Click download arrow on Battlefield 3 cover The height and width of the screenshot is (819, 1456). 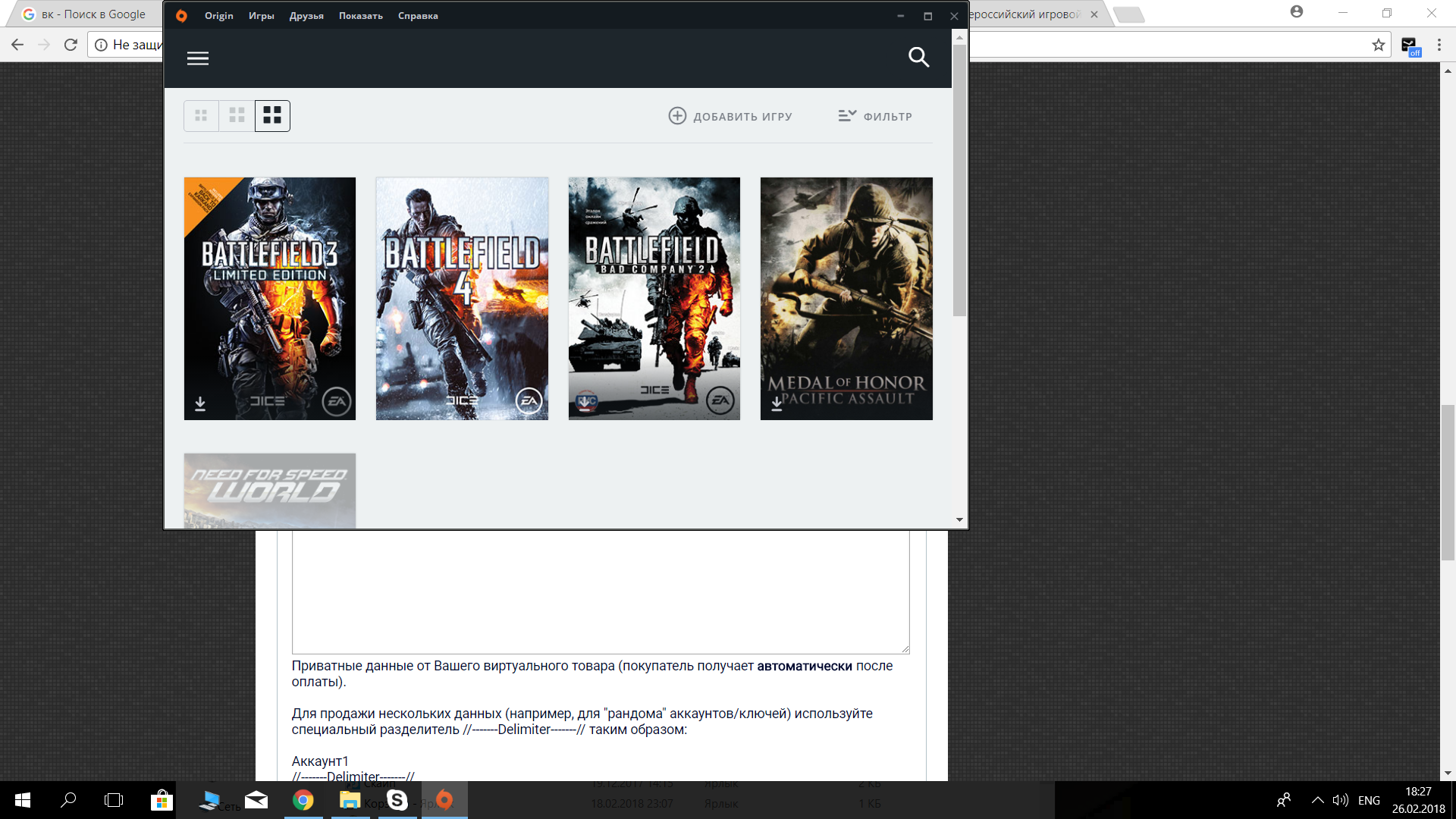pyautogui.click(x=200, y=403)
